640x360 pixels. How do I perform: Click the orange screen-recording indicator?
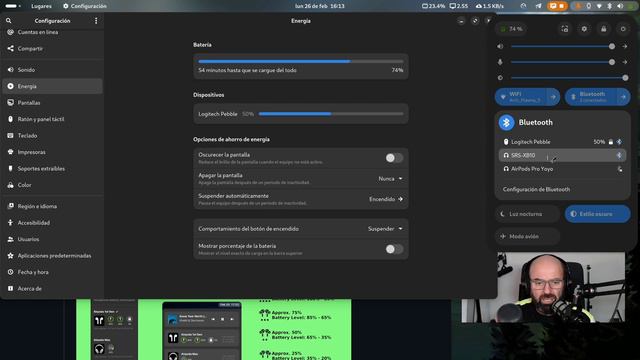click(x=557, y=6)
